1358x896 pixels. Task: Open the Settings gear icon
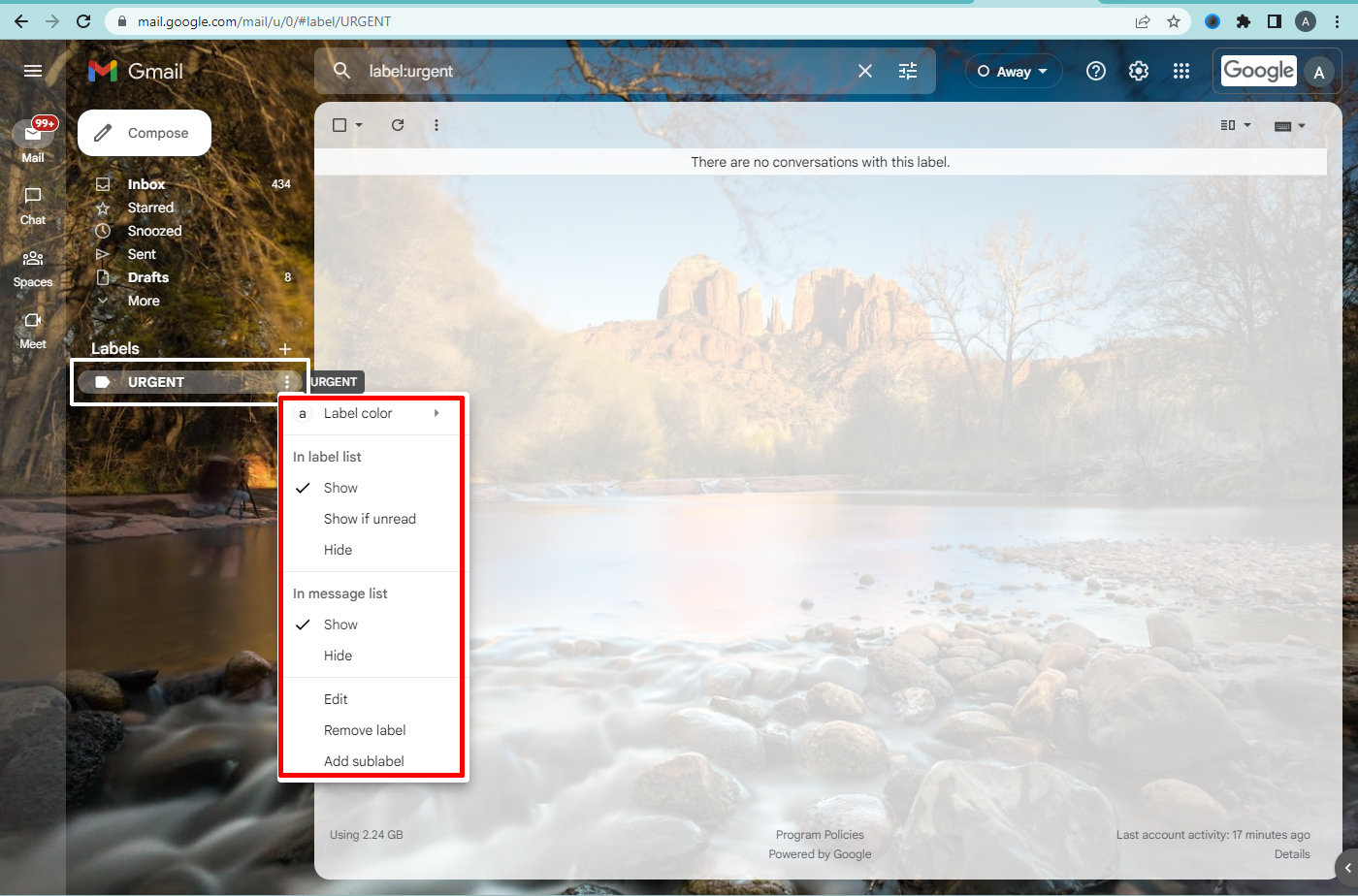pyautogui.click(x=1139, y=71)
